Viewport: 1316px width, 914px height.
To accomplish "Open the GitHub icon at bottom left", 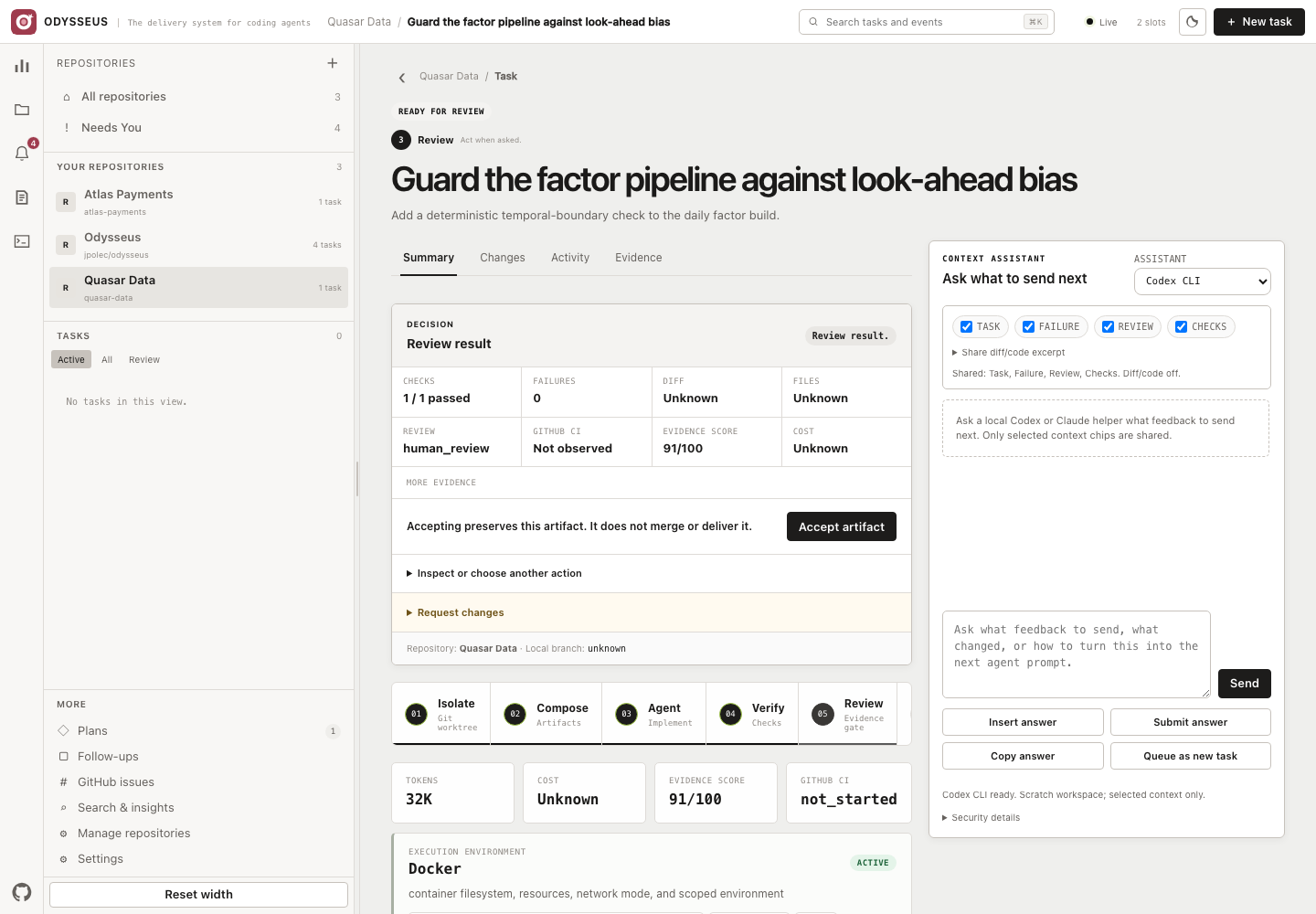I will click(x=22, y=892).
